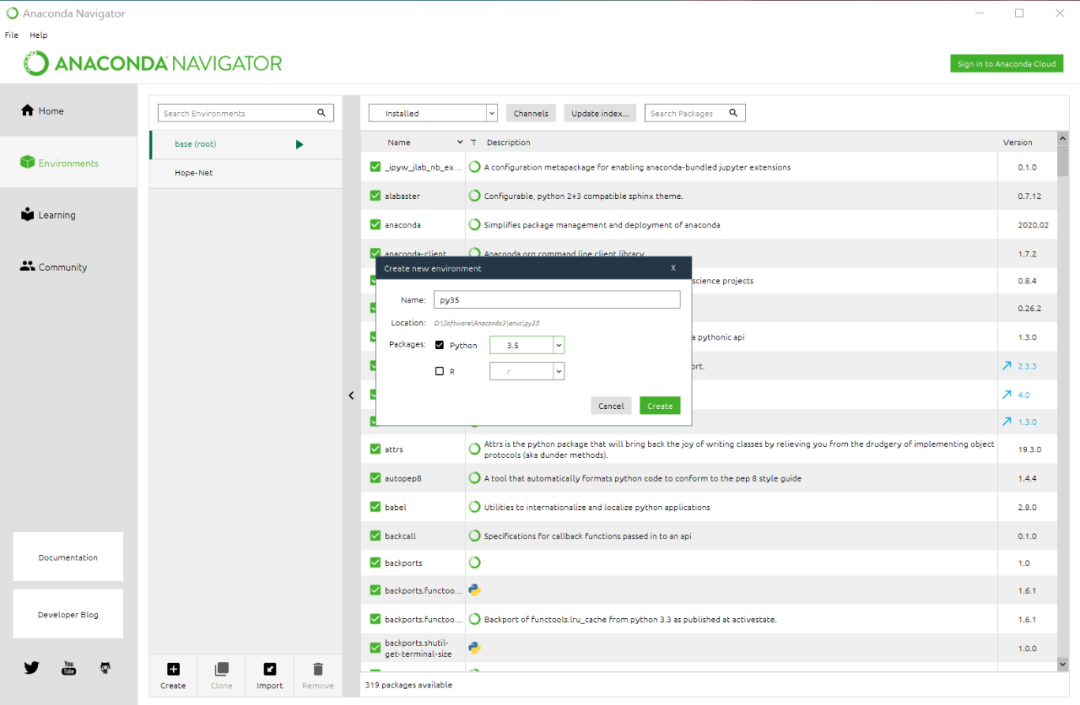Click the scrollbar down arrow
The image size is (1080, 705).
(x=1063, y=664)
